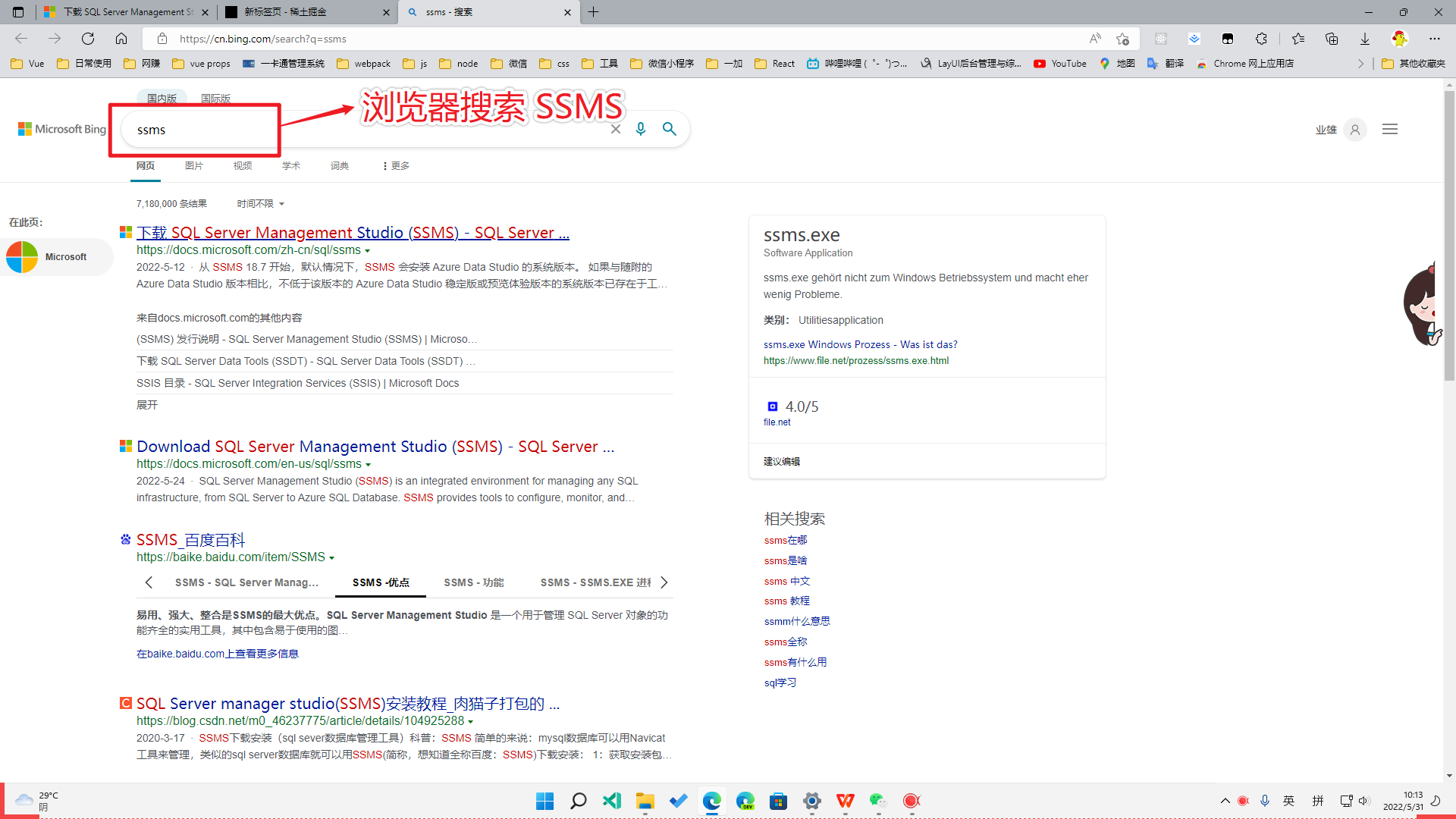The width and height of the screenshot is (1456, 819).
Task: Open the Bing hamburger menu
Action: pyautogui.click(x=1390, y=130)
